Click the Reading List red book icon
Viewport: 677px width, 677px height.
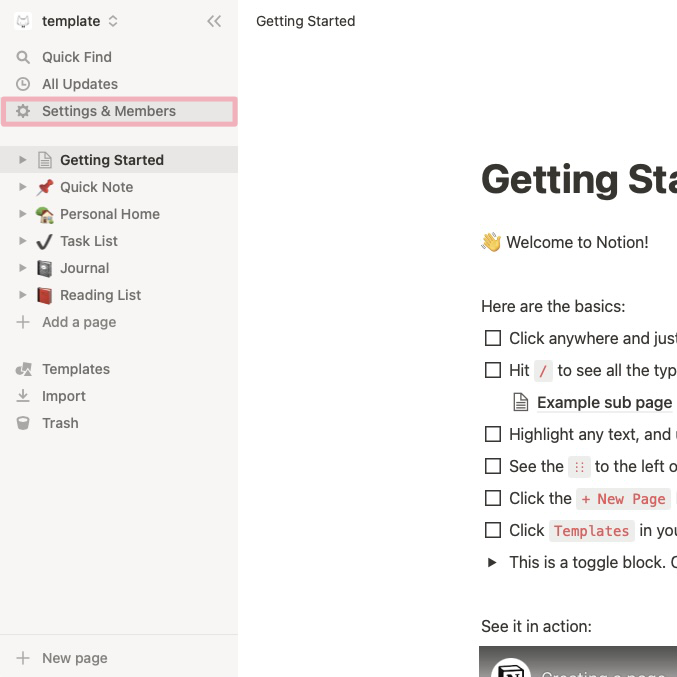pos(44,295)
